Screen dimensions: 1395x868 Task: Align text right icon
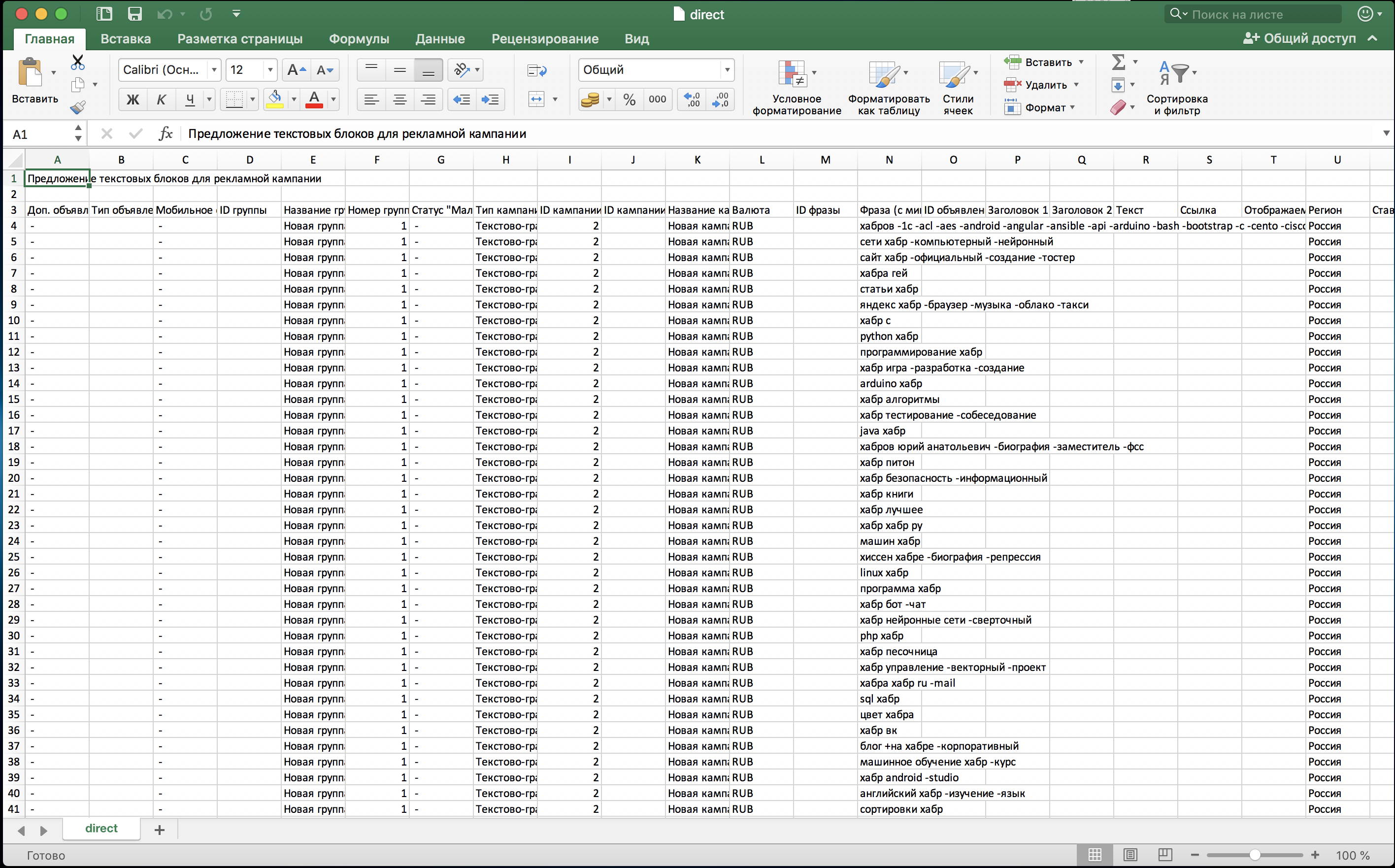pos(428,100)
